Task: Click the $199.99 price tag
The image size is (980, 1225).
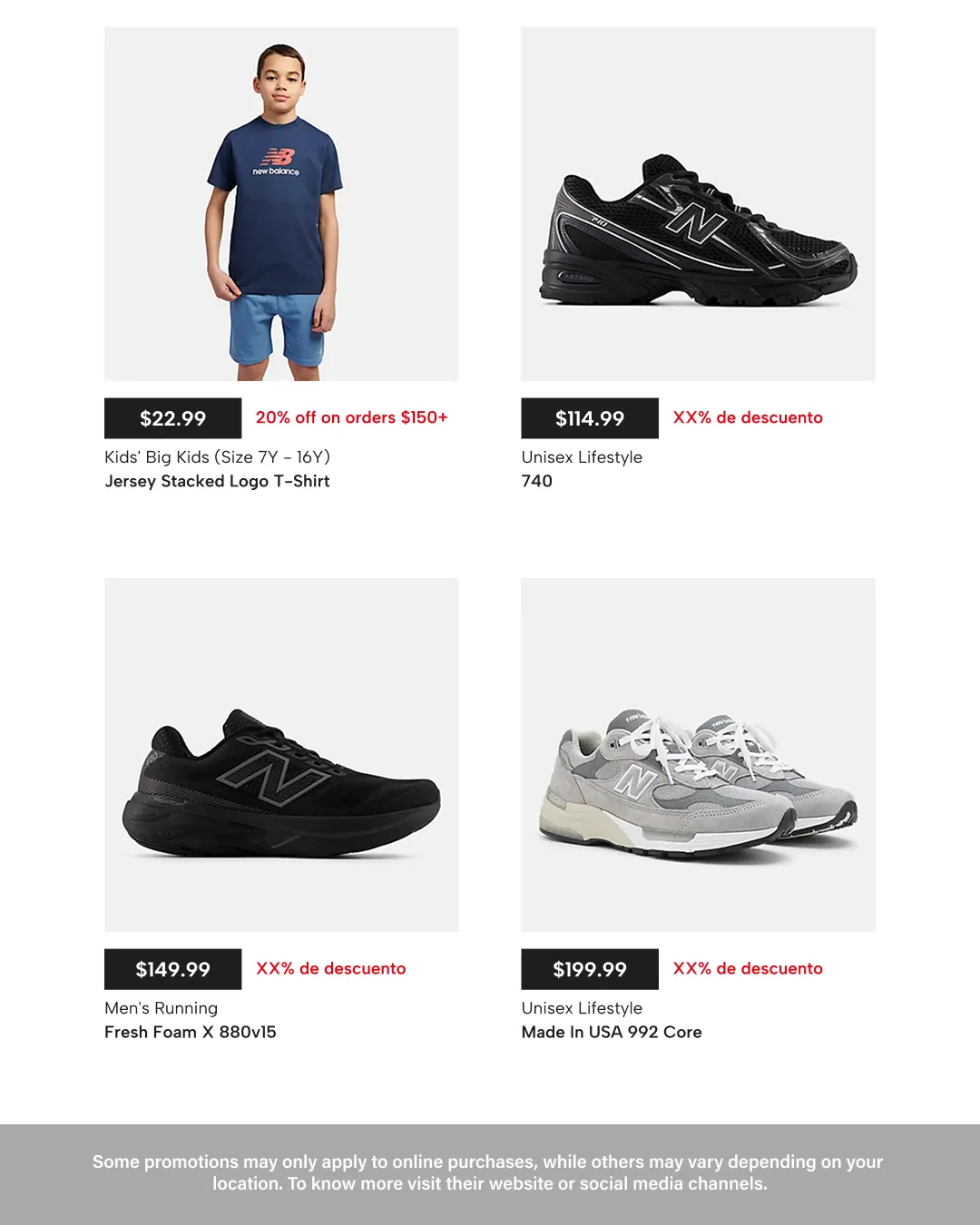Action: pyautogui.click(x=590, y=969)
